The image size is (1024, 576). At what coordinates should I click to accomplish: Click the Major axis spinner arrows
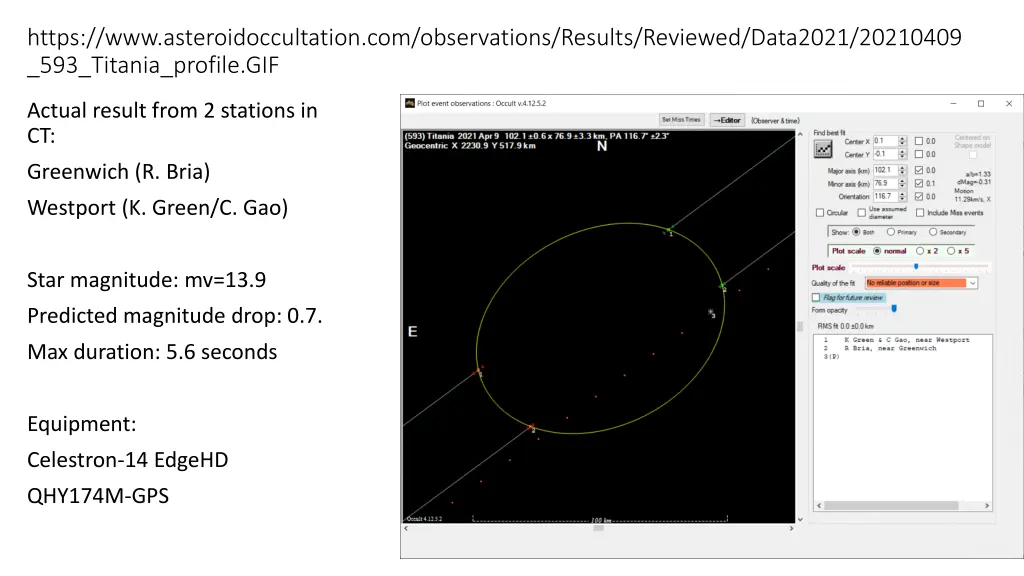[x=903, y=170]
